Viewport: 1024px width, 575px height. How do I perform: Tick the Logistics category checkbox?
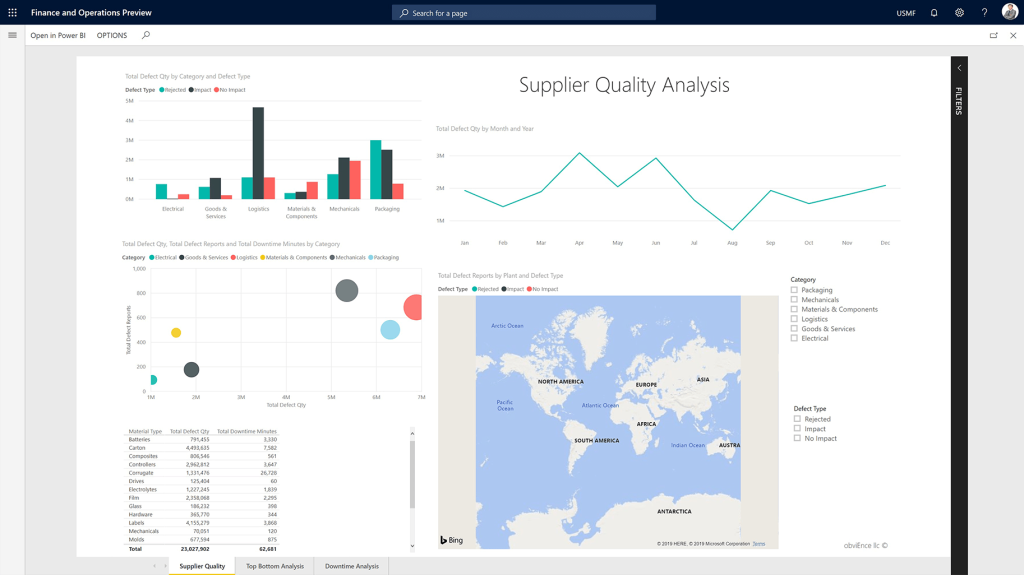point(795,319)
